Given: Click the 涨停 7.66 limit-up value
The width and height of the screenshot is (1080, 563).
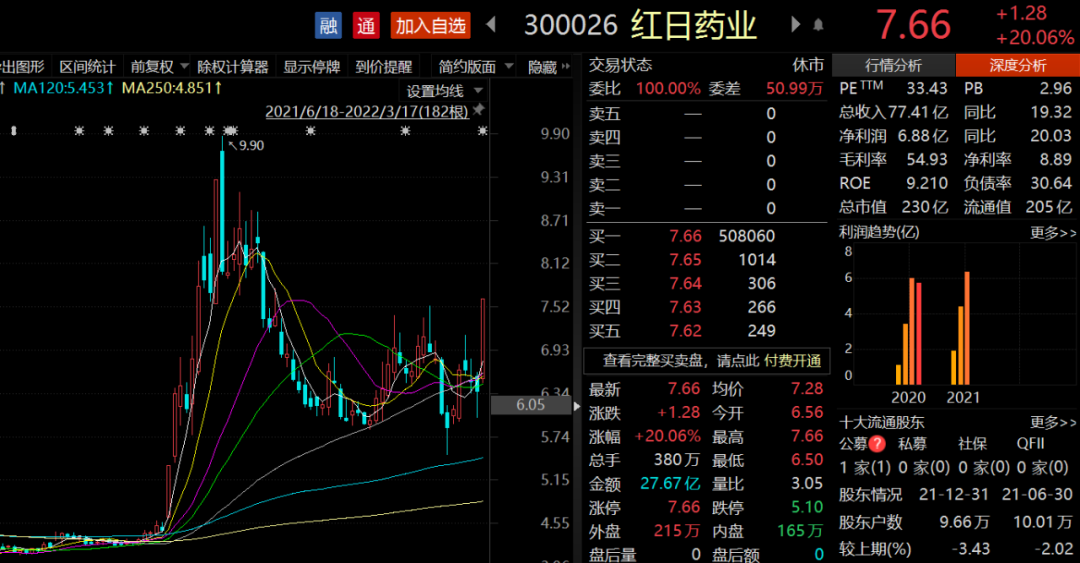Looking at the screenshot, I should pyautogui.click(x=683, y=507).
